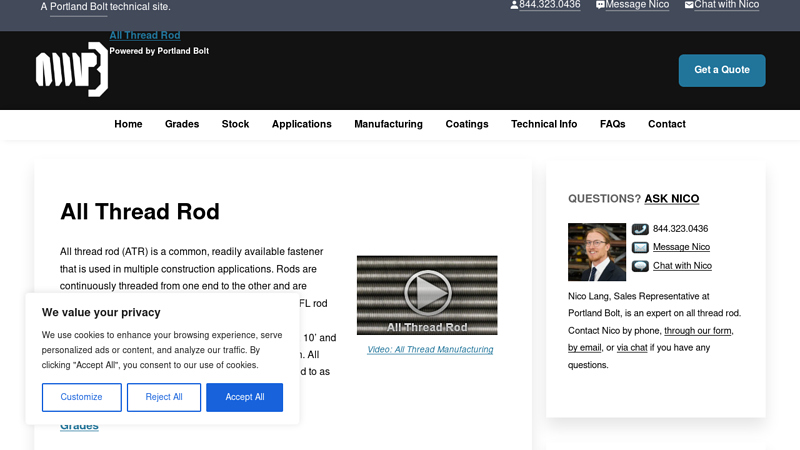Click the sidebar Message Nico link
This screenshot has width=800, height=450.
point(681,247)
